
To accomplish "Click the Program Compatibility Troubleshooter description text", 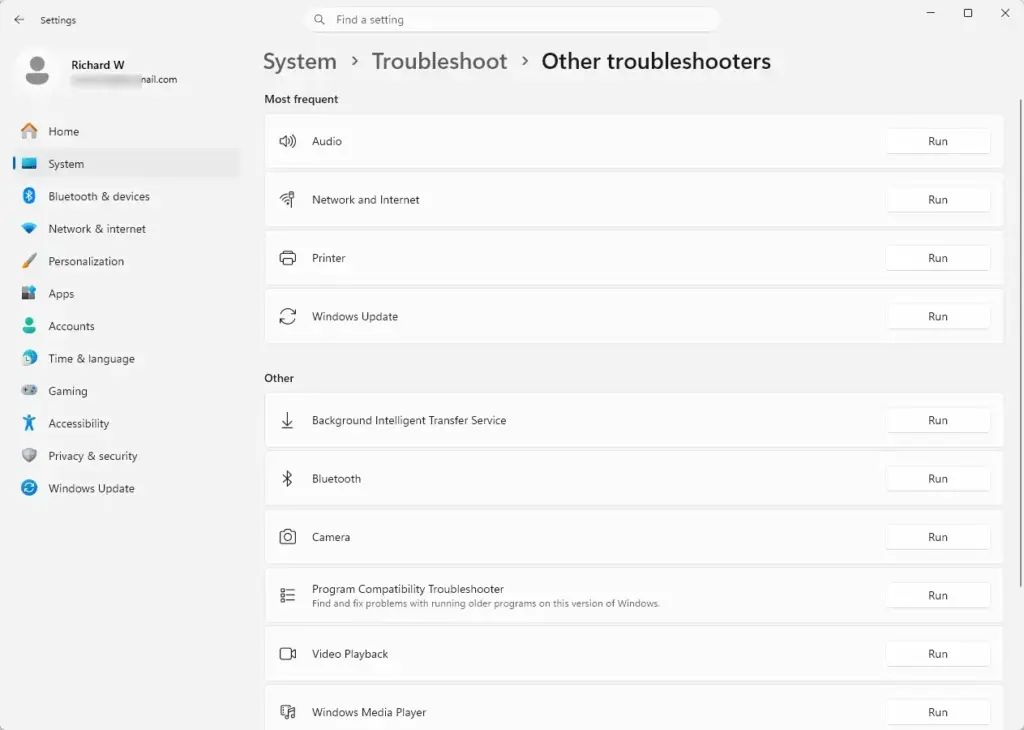I will click(486, 603).
